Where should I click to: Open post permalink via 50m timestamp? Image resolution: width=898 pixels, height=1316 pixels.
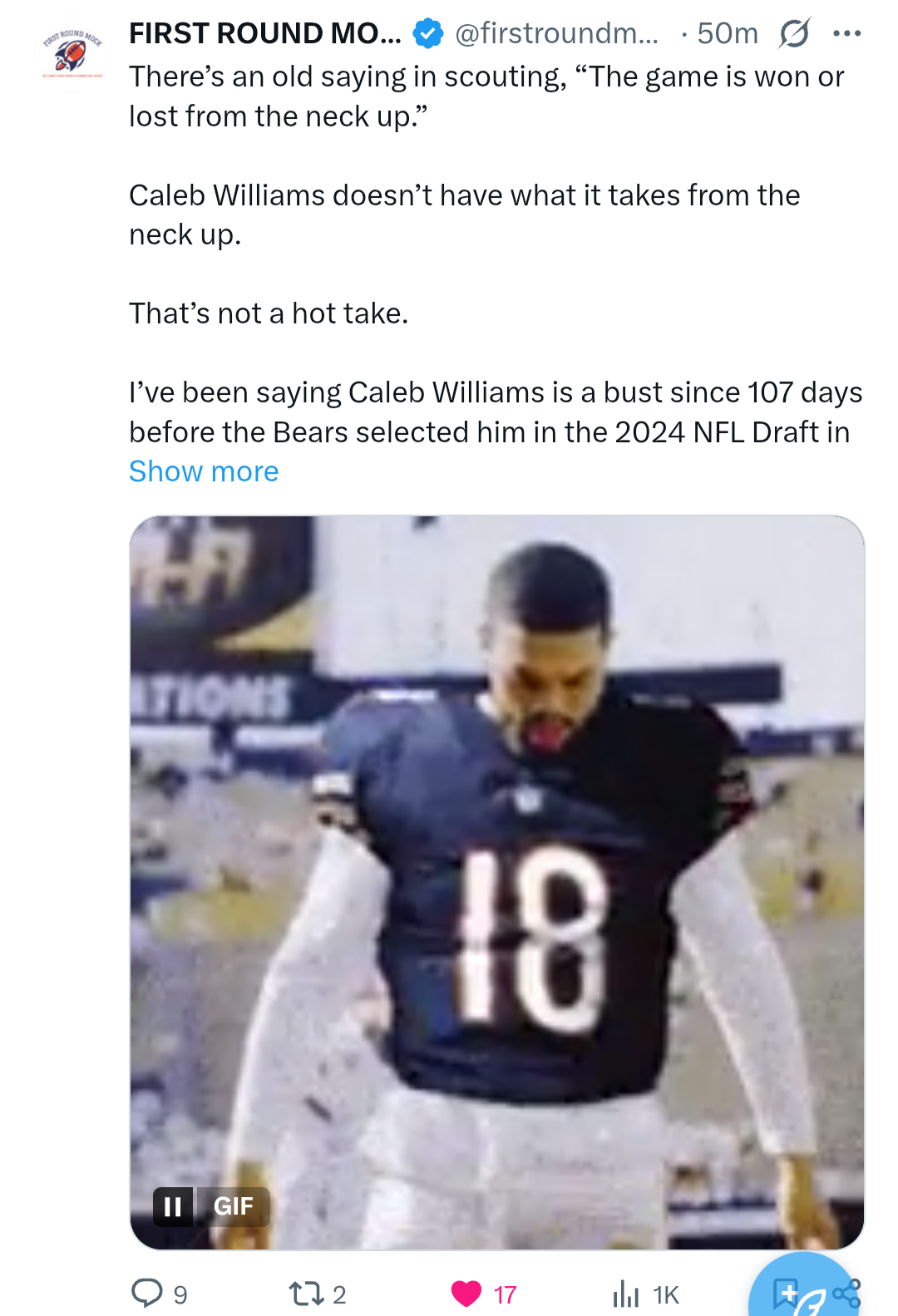pos(728,33)
